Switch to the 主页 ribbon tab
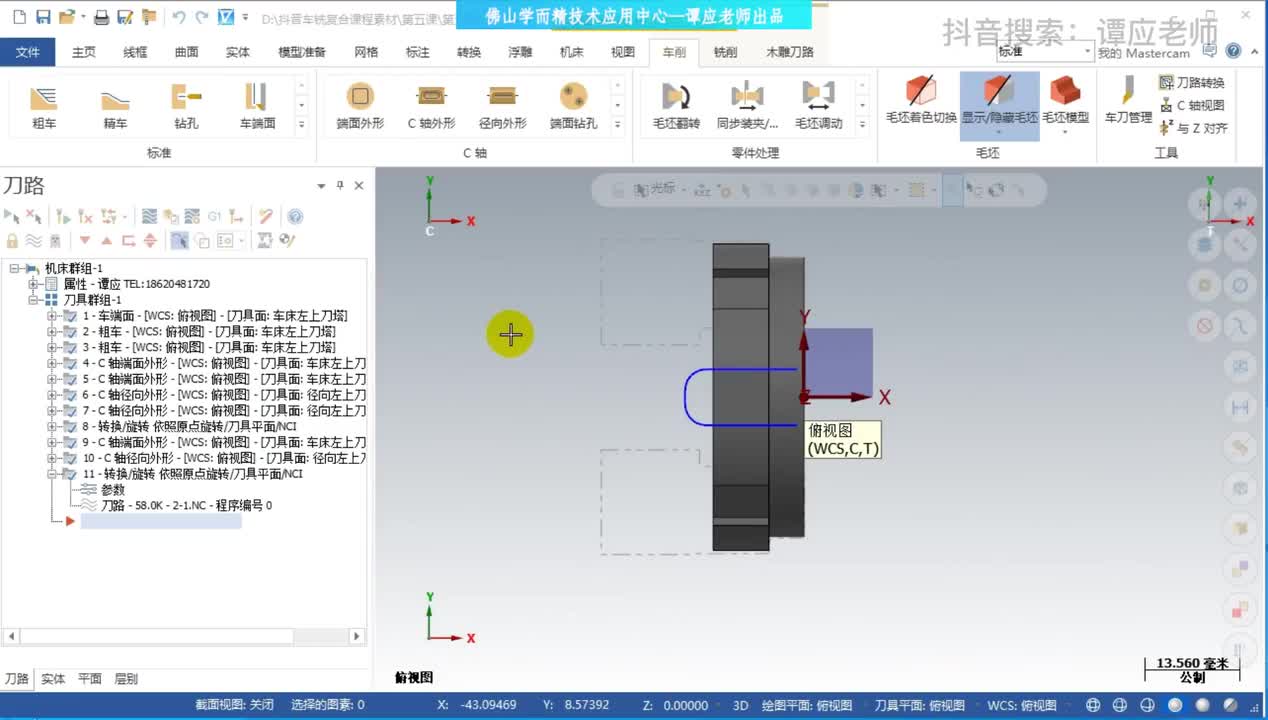This screenshot has height=720, width=1268. click(84, 52)
